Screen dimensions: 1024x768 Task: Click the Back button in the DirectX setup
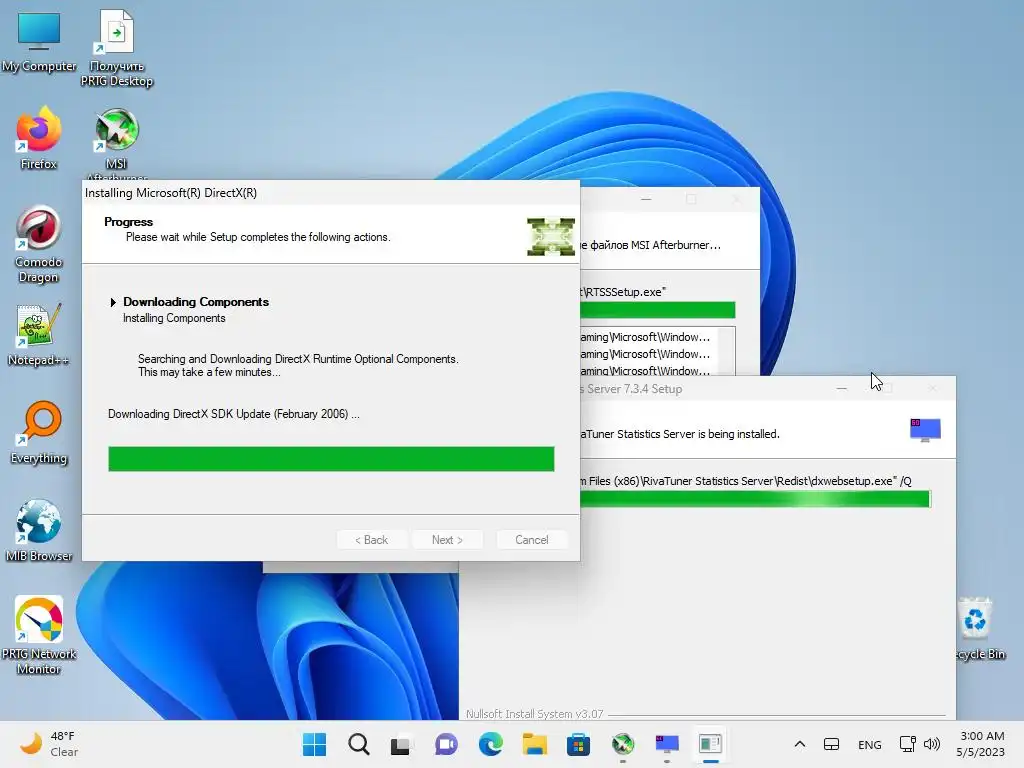[x=371, y=539]
